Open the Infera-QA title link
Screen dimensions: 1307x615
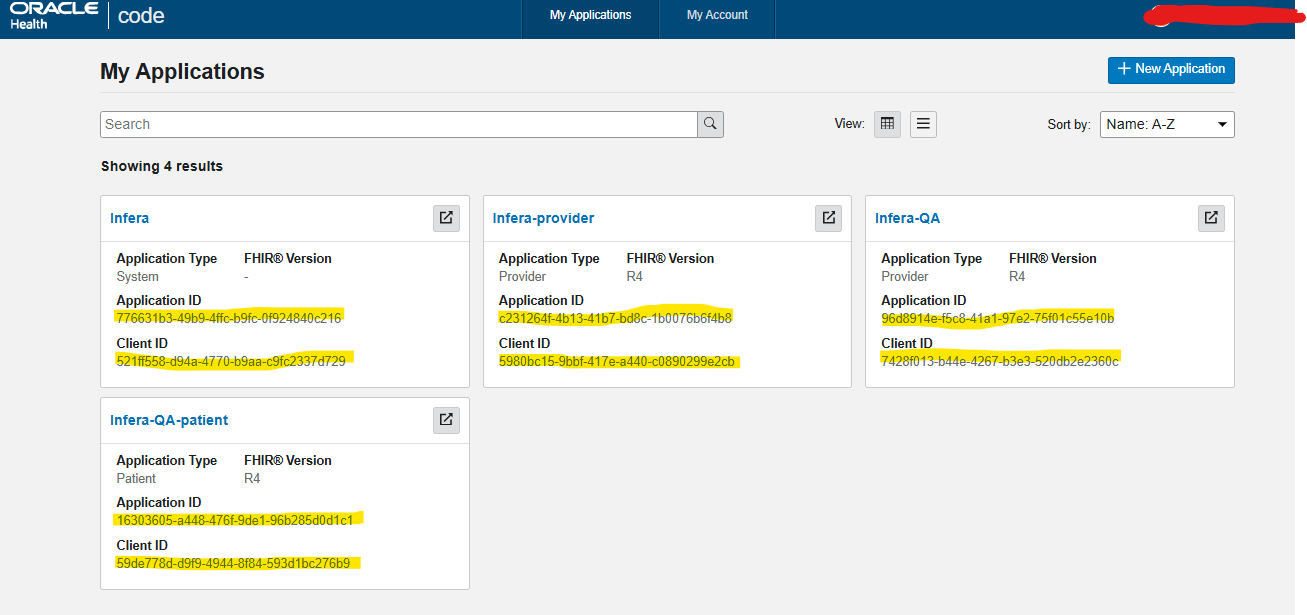point(907,218)
